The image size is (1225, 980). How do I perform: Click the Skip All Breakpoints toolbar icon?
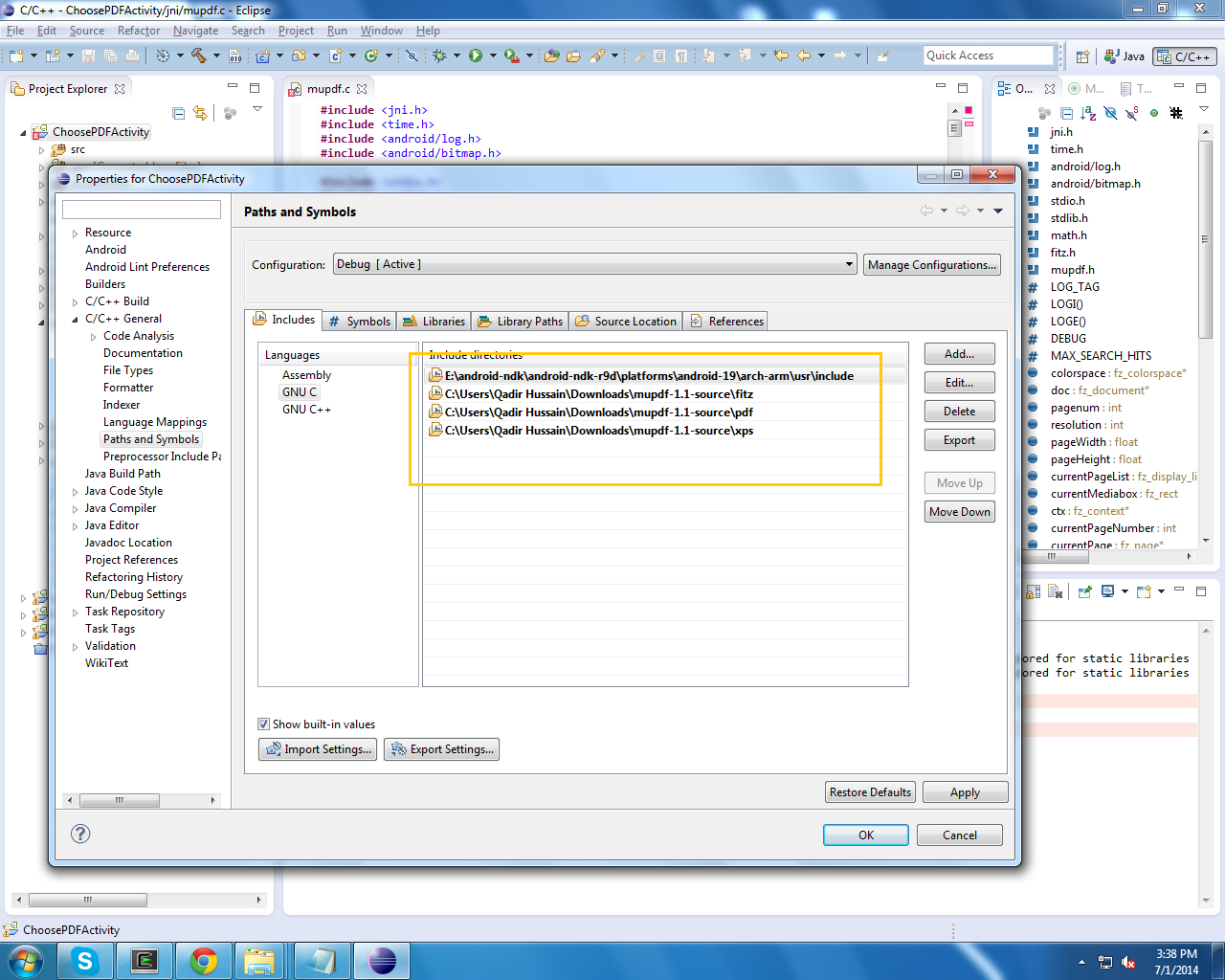(412, 56)
